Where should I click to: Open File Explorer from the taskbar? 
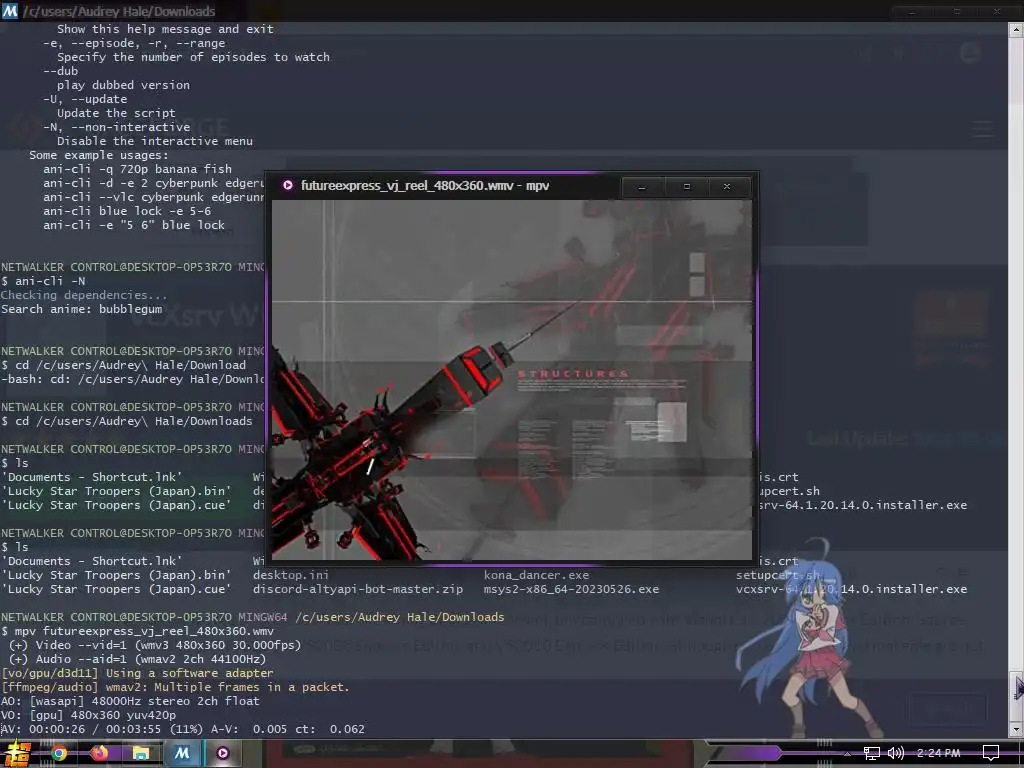[140, 754]
